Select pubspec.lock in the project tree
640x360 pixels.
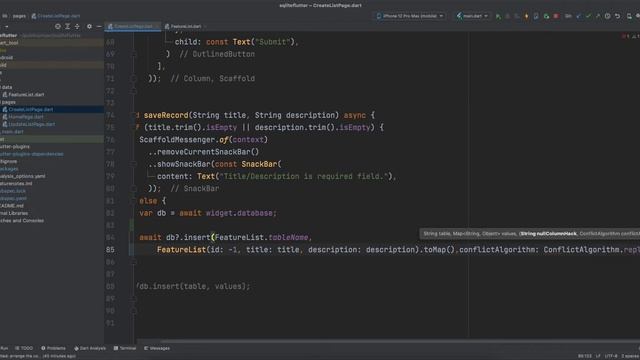[13, 191]
